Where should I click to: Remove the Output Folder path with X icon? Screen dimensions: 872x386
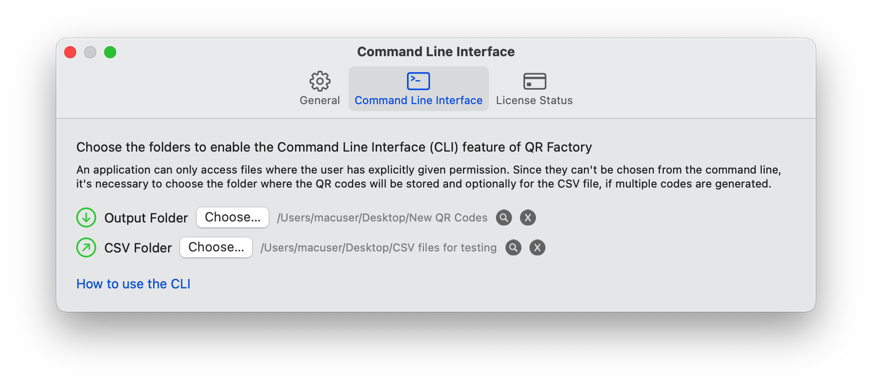tap(528, 218)
